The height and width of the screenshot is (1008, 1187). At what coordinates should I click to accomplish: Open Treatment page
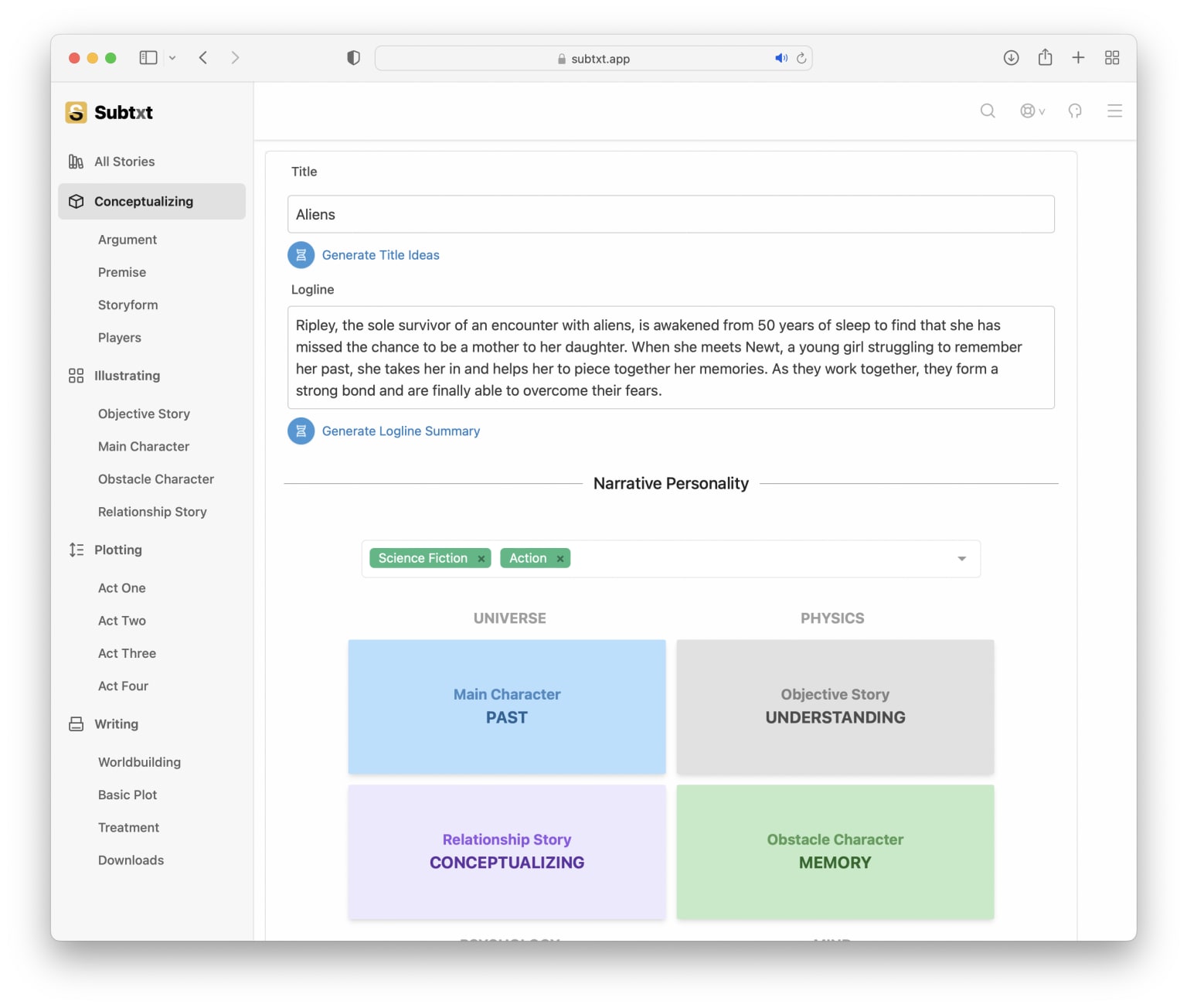coord(129,827)
